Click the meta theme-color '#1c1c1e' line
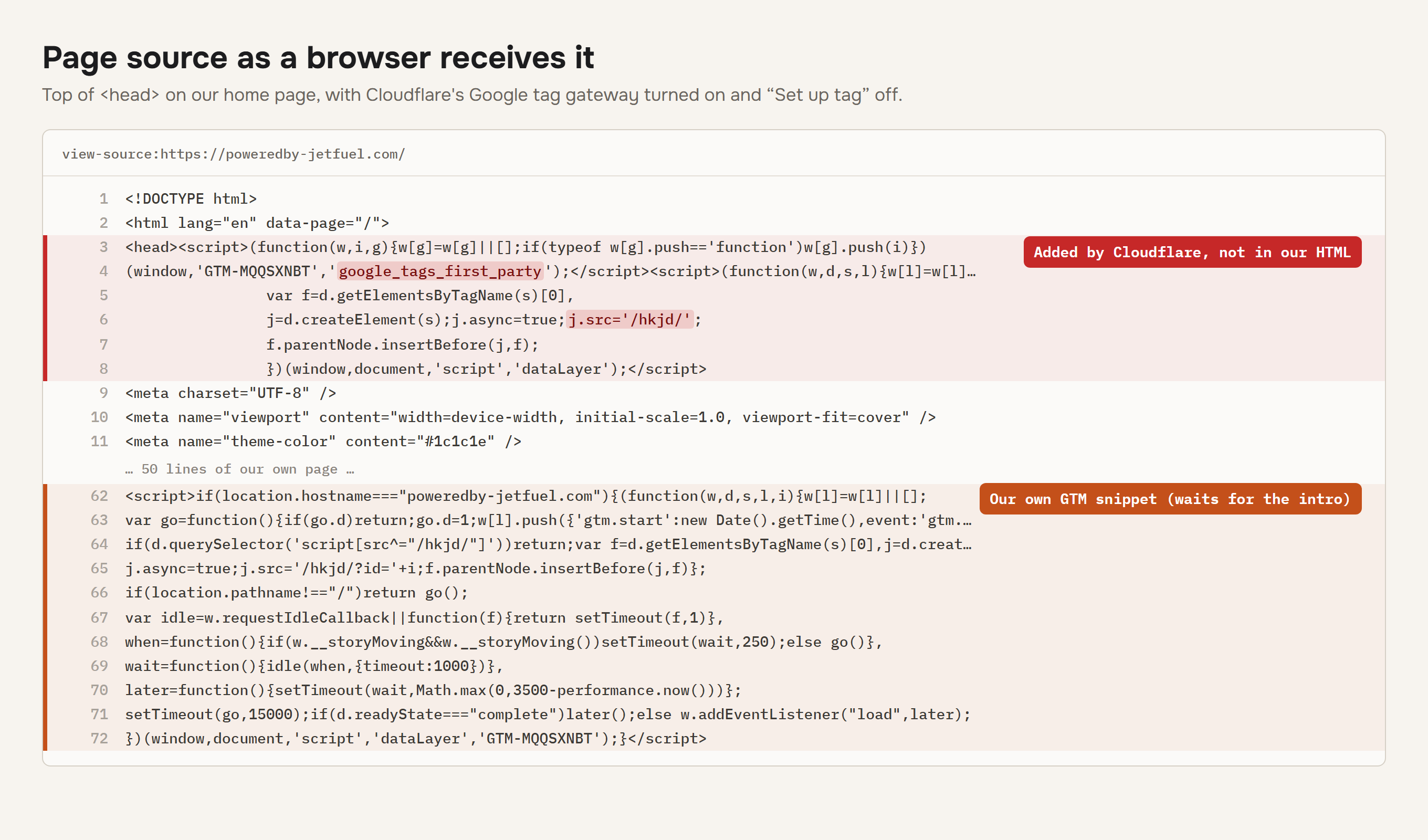The height and width of the screenshot is (840, 1428). (x=323, y=442)
